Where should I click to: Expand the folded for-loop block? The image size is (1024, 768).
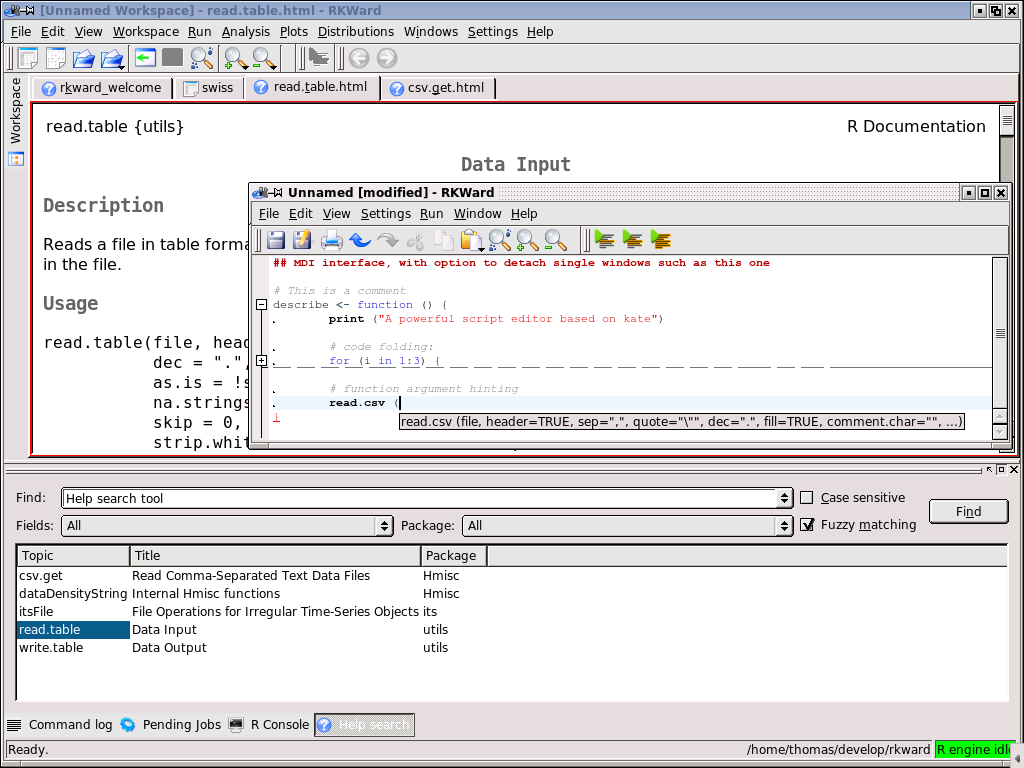coord(261,360)
